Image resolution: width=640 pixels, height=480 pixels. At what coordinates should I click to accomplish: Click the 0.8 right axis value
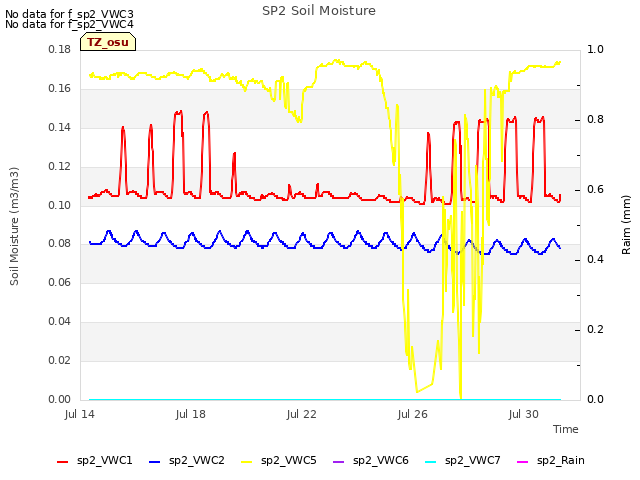pos(596,120)
